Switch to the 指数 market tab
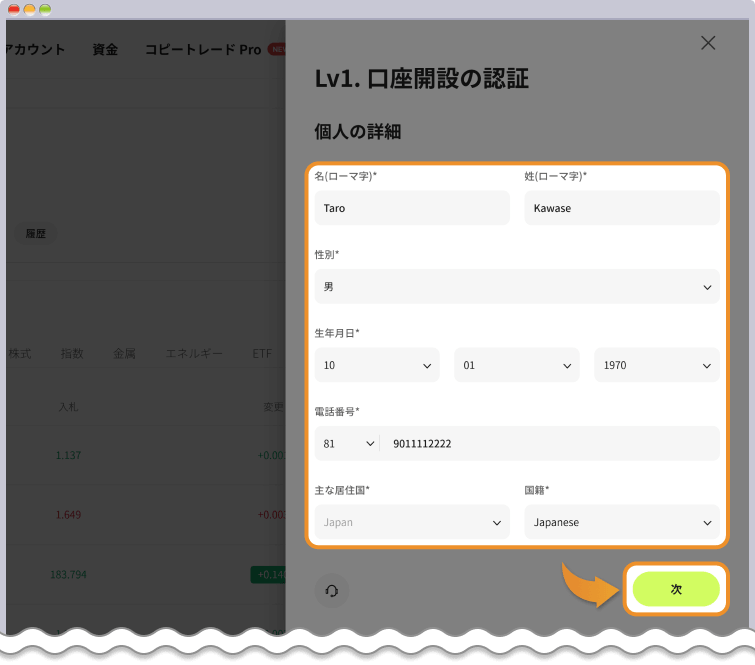 [72, 353]
